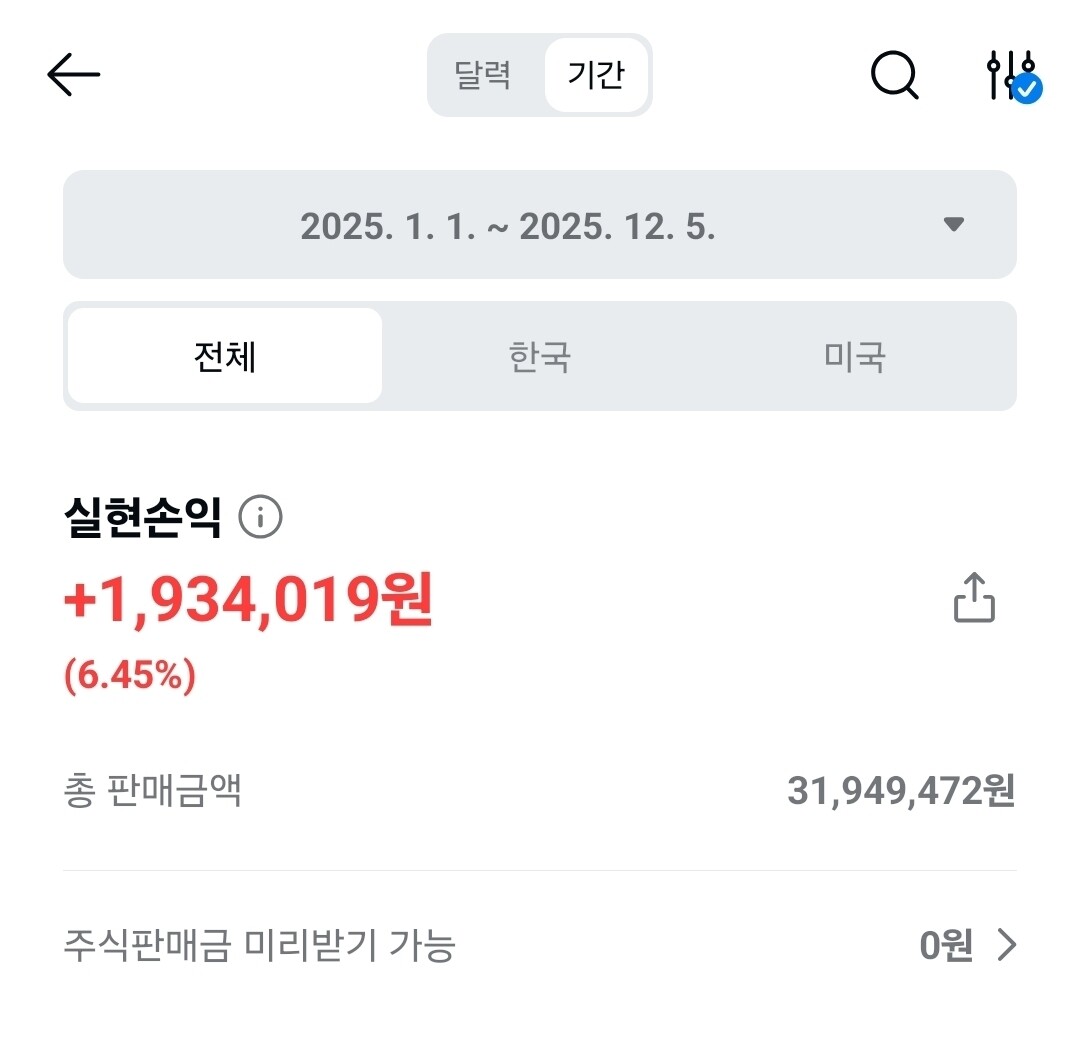Tap the info icon beside 실현손익
Image resolution: width=1079 pixels, height=1048 pixels.
click(260, 517)
